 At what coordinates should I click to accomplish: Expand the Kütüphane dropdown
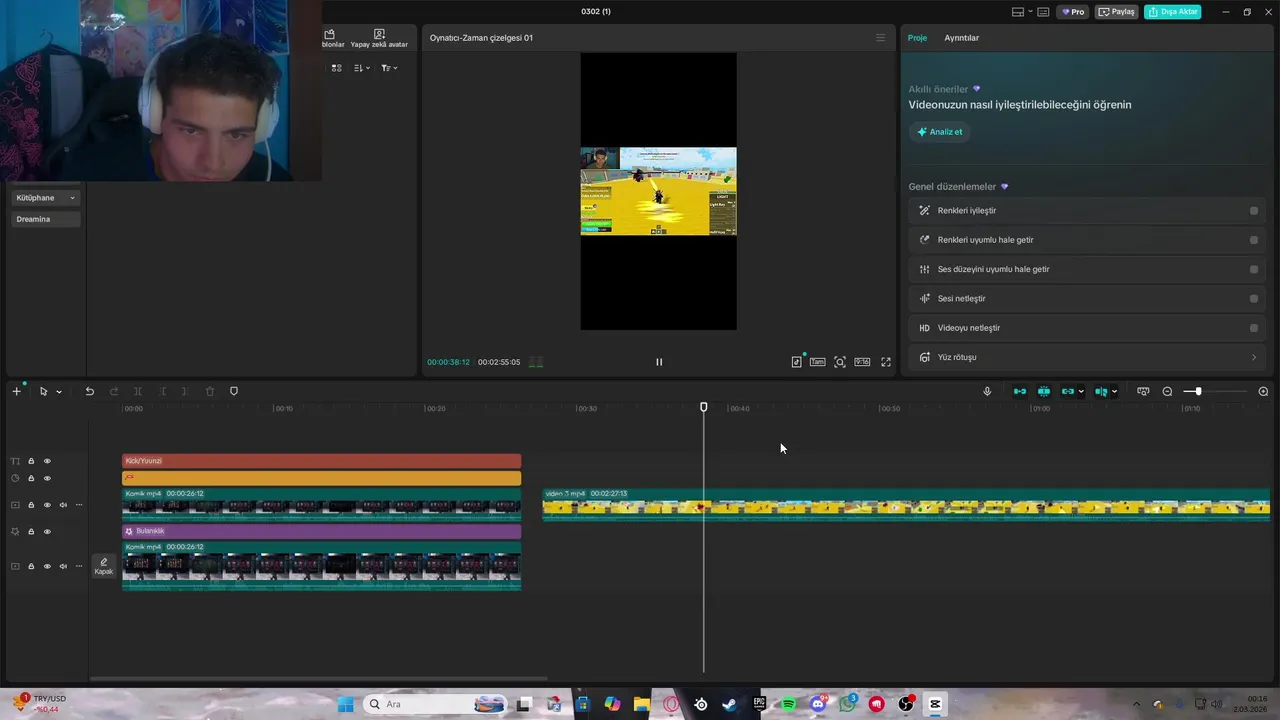coord(46,198)
